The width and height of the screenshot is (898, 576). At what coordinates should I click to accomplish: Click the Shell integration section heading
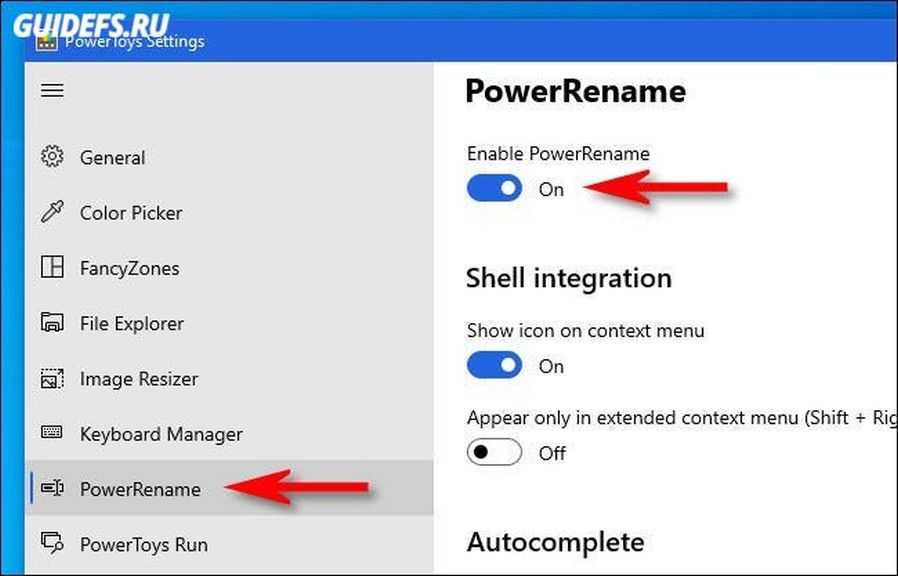(x=568, y=277)
